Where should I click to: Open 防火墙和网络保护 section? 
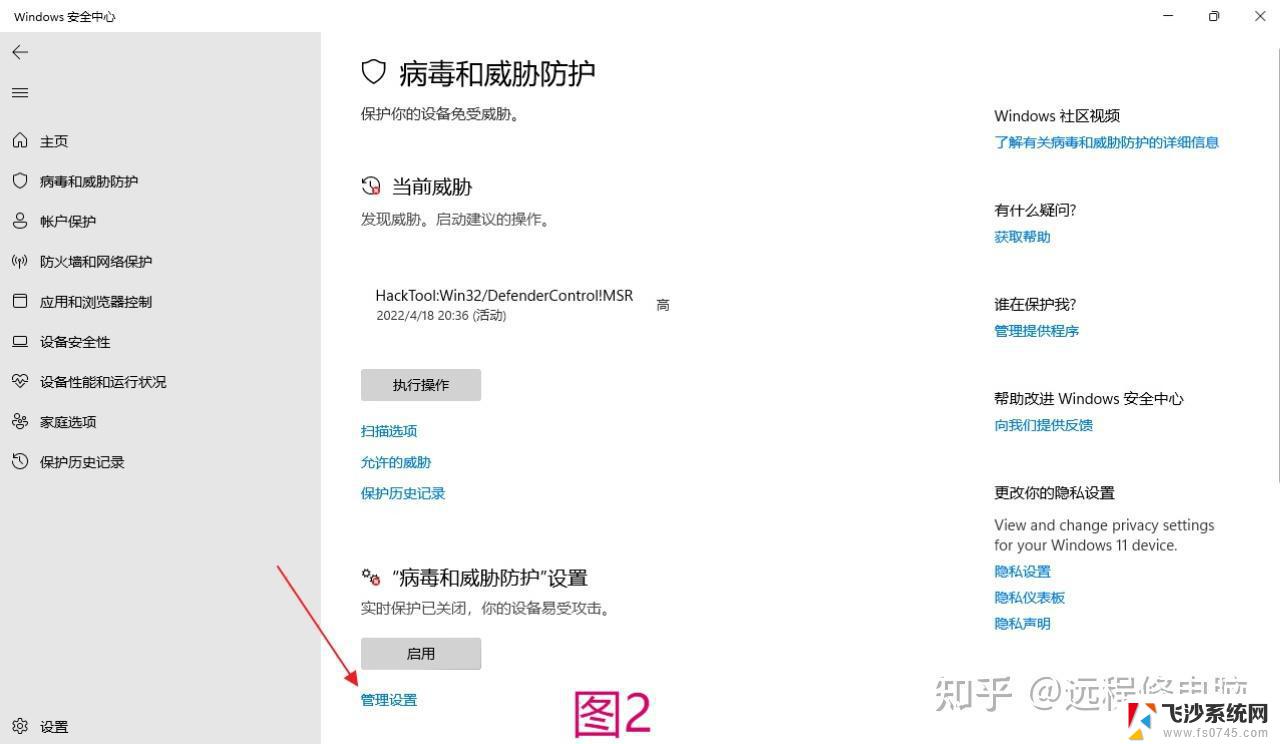pyautogui.click(x=96, y=262)
